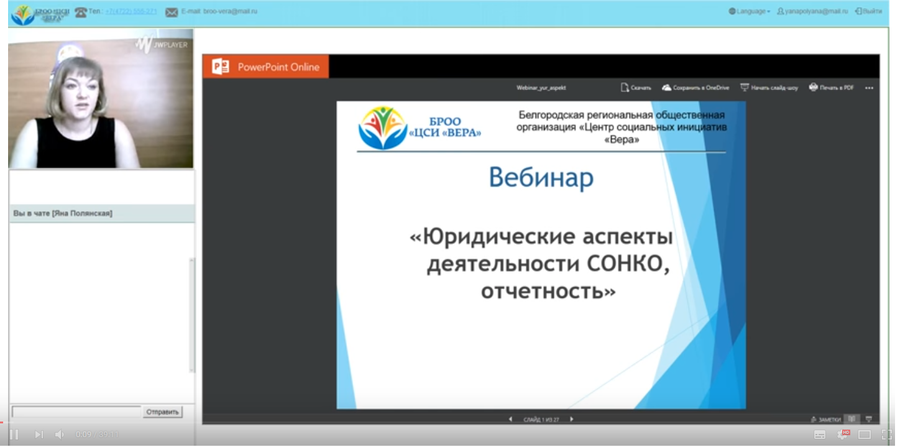The height and width of the screenshot is (447, 900).
Task: Enter fullscreen video mode
Action: (x=887, y=434)
